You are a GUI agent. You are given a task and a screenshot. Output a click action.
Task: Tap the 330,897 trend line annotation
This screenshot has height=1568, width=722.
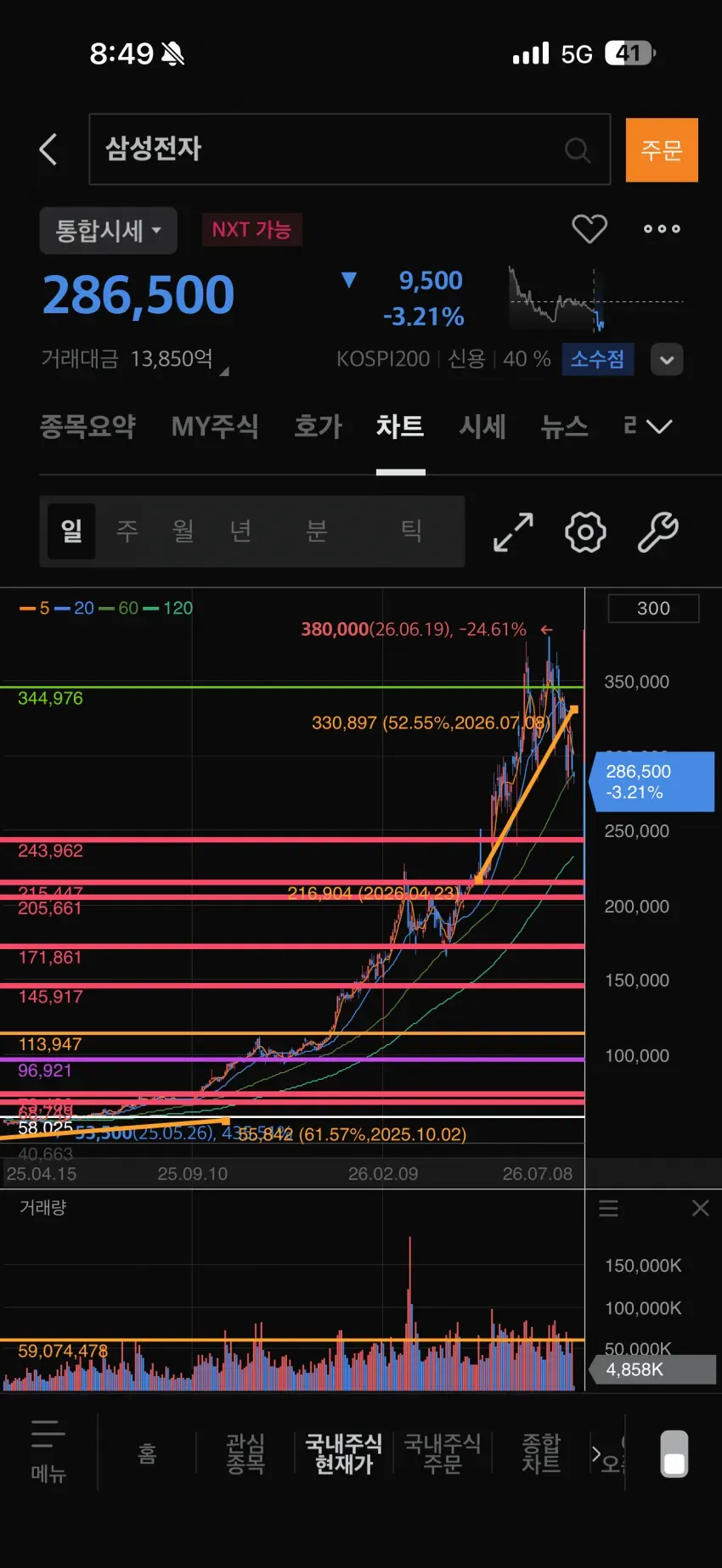click(431, 722)
